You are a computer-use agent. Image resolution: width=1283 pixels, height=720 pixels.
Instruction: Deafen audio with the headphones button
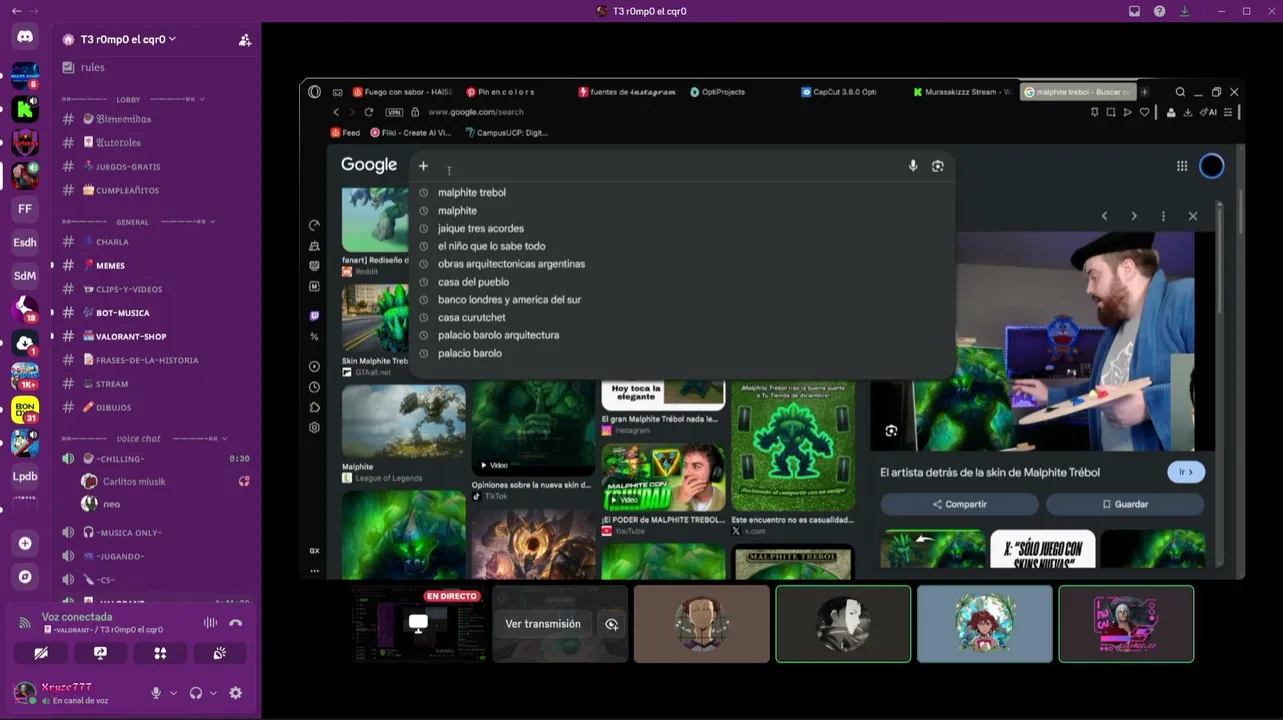pyautogui.click(x=196, y=693)
